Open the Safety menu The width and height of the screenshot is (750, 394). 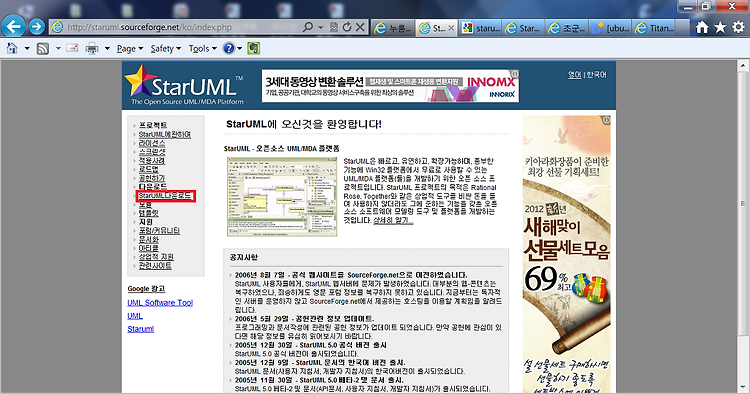[x=165, y=49]
